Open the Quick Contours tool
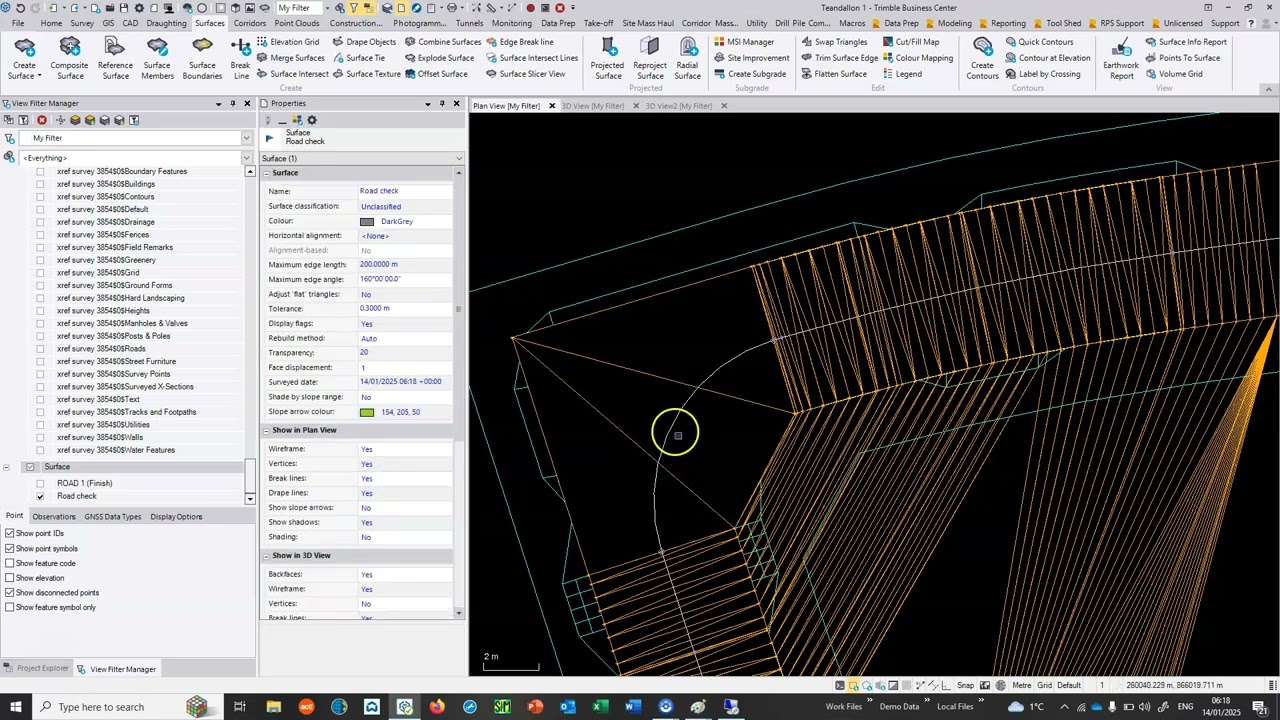Viewport: 1280px width, 720px height. (x=1039, y=42)
